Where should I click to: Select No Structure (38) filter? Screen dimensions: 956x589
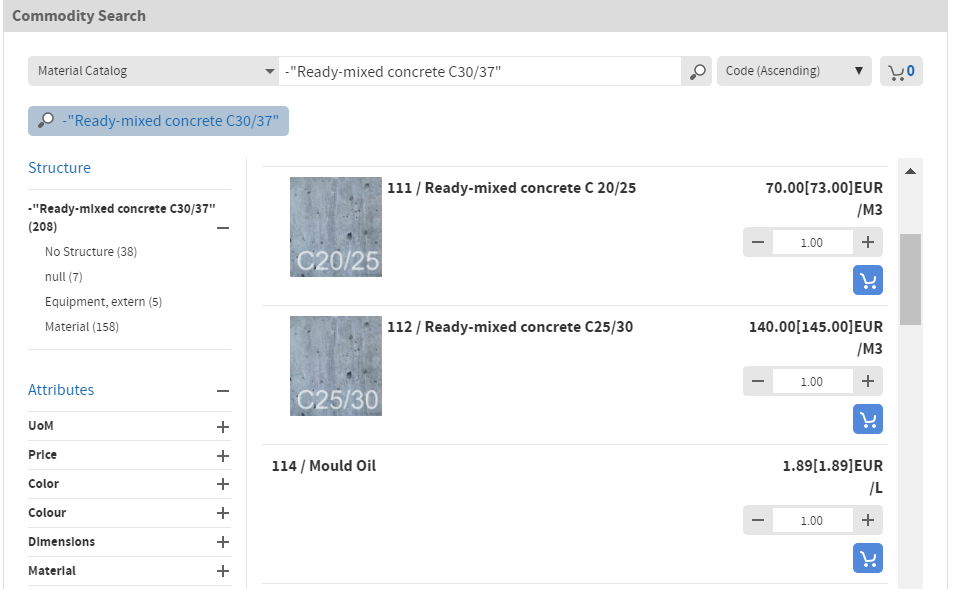coord(91,252)
